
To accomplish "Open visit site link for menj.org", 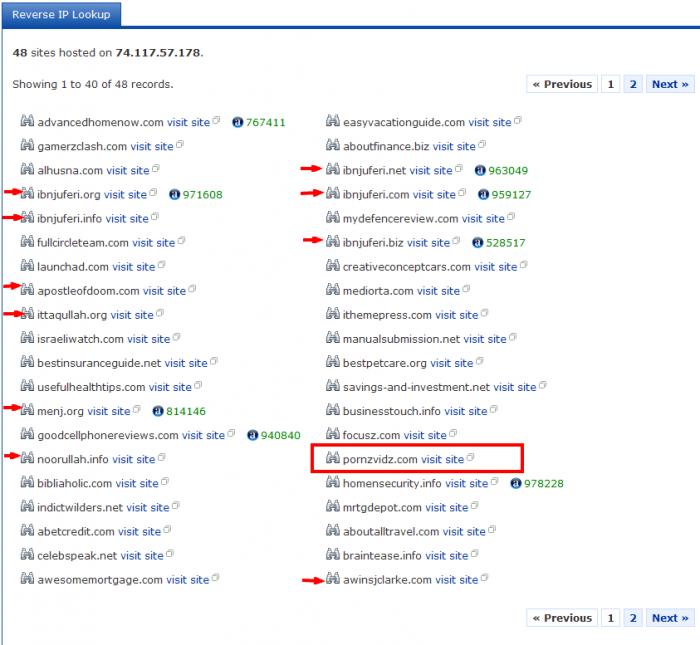I will point(109,411).
